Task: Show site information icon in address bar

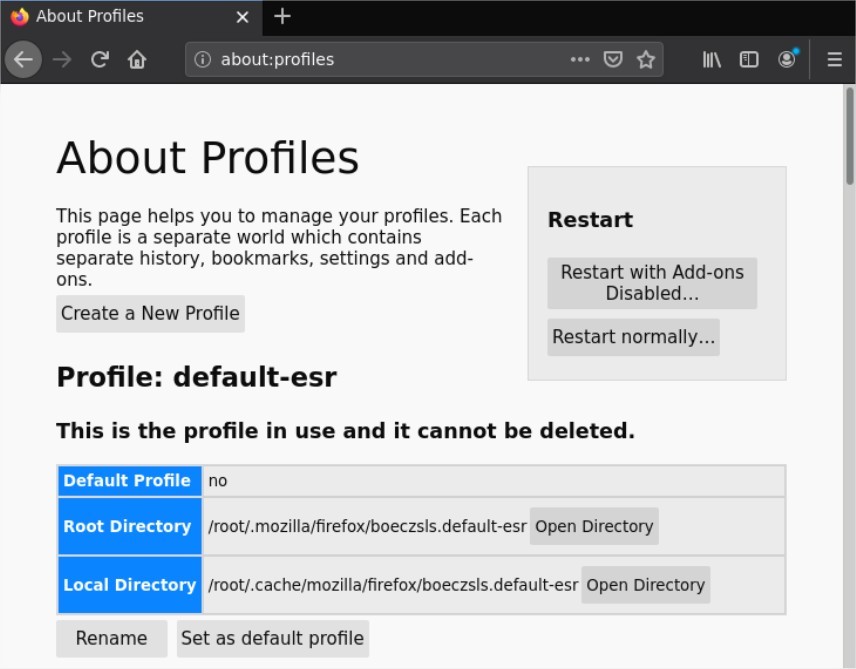Action: (203, 59)
